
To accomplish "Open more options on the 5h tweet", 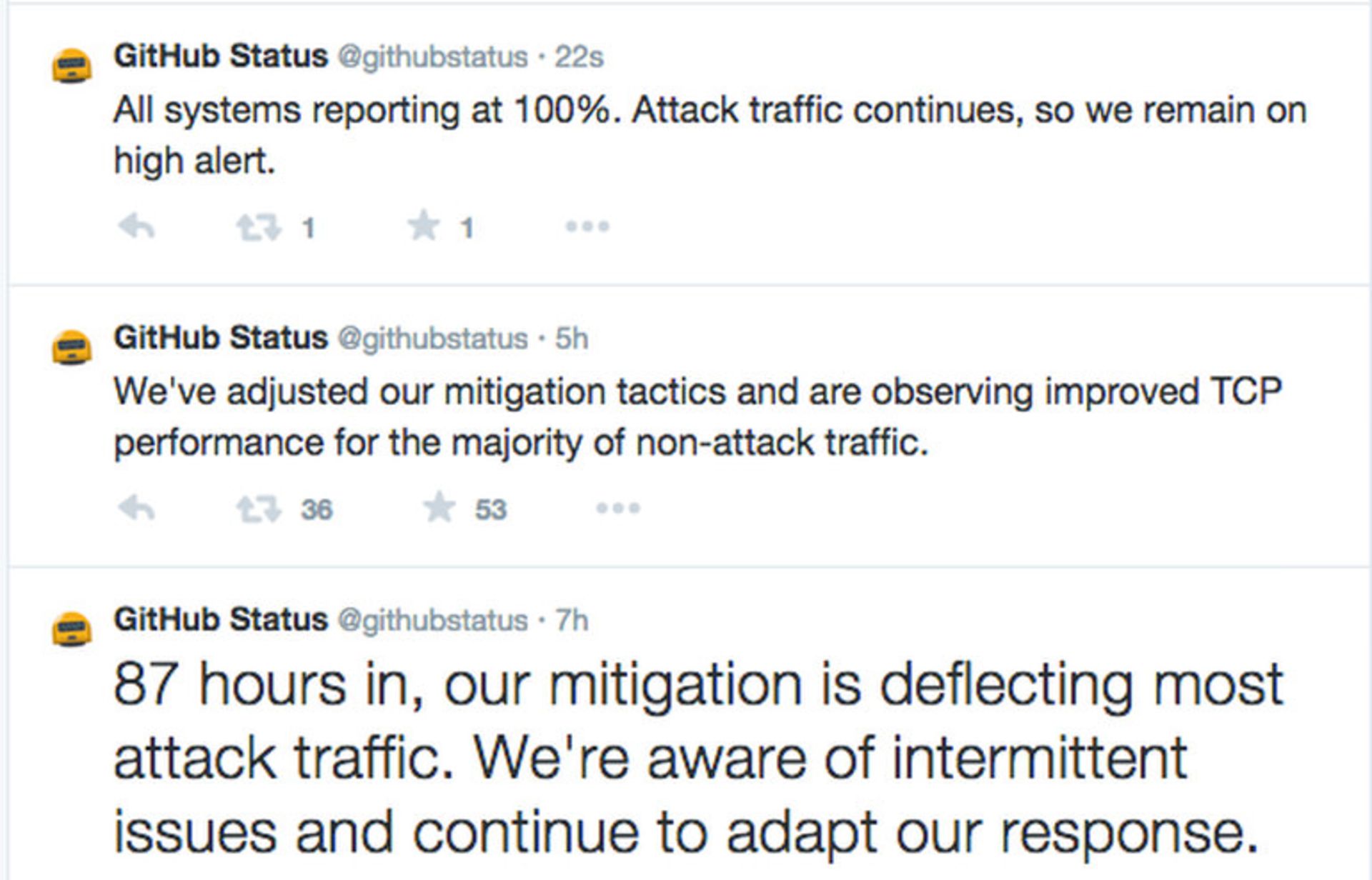I will (618, 509).
